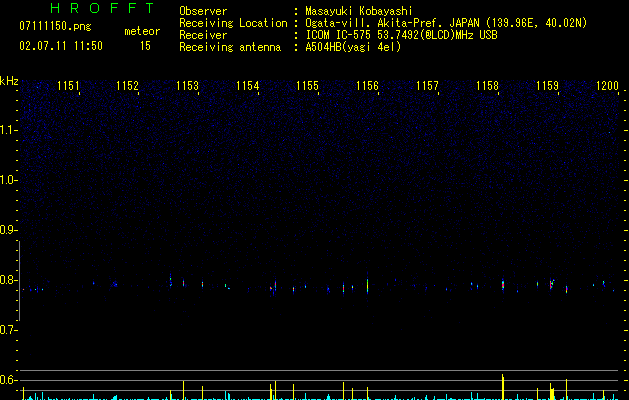The height and width of the screenshot is (400, 629).
Task: Click the 1151 time axis marker
Action: pyautogui.click(x=68, y=86)
